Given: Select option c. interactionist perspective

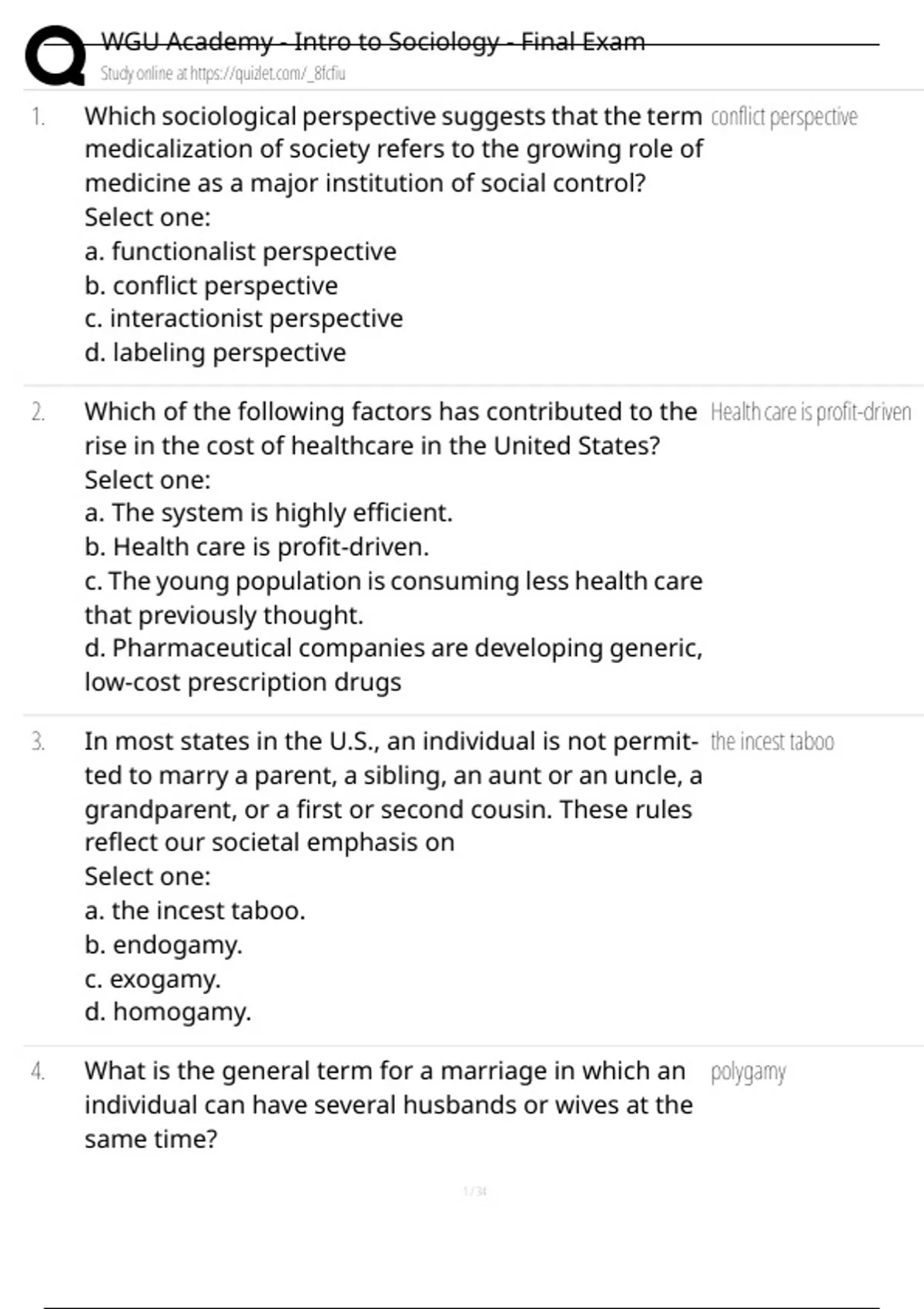Looking at the screenshot, I should [243, 319].
